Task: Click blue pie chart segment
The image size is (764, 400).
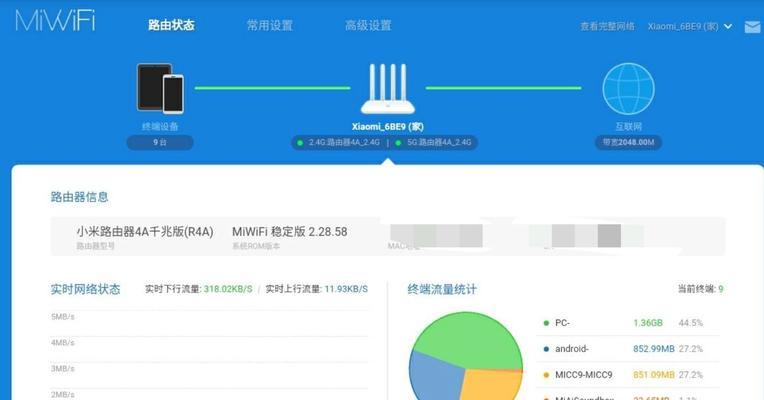Action: point(434,378)
